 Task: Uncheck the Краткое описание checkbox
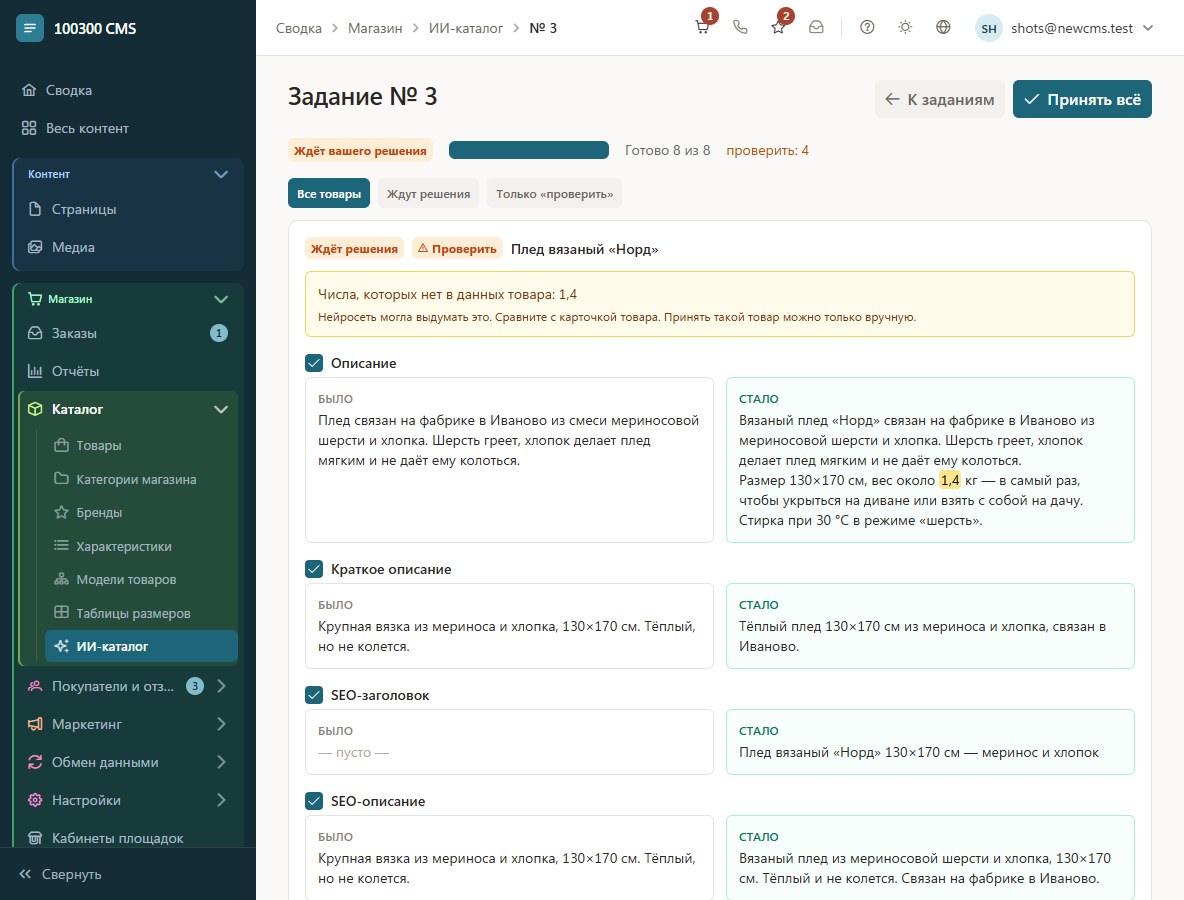tap(314, 569)
